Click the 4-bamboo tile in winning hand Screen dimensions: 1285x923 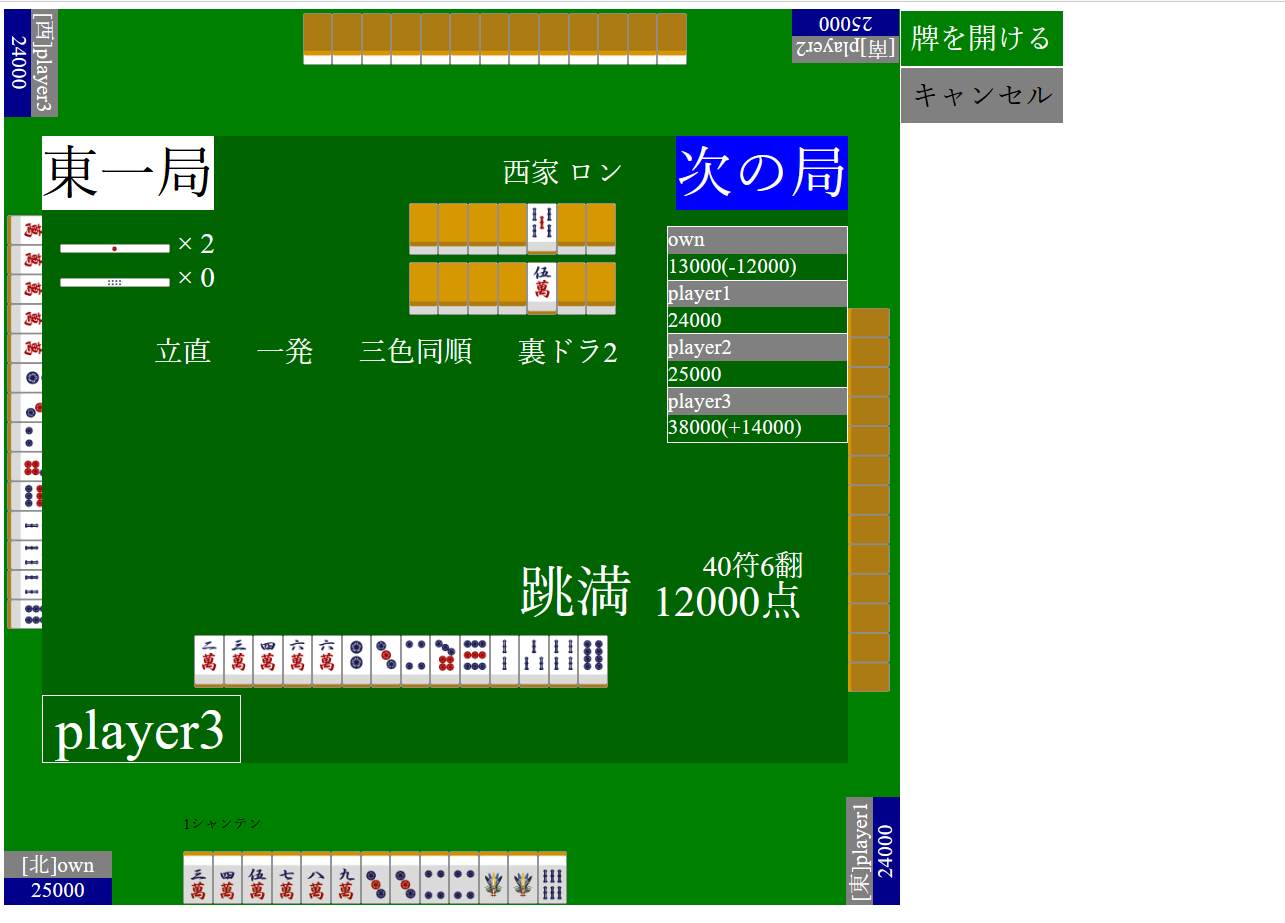[563, 661]
